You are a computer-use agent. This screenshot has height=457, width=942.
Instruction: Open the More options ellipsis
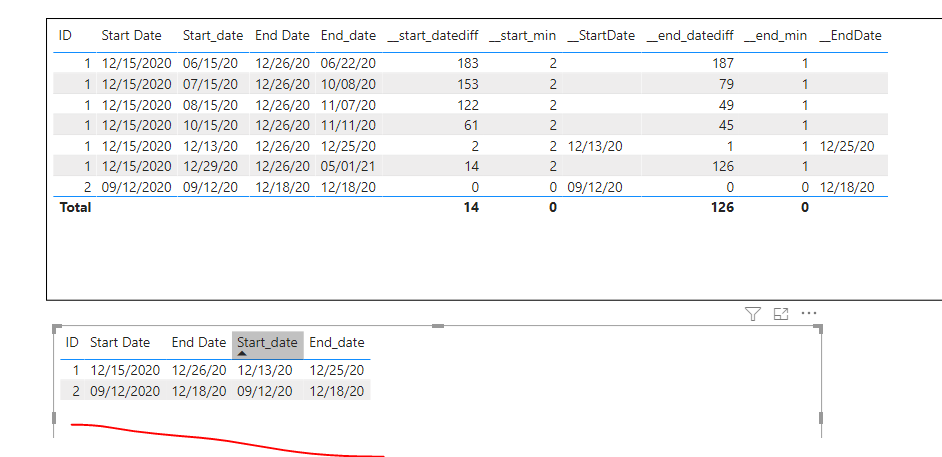(809, 313)
